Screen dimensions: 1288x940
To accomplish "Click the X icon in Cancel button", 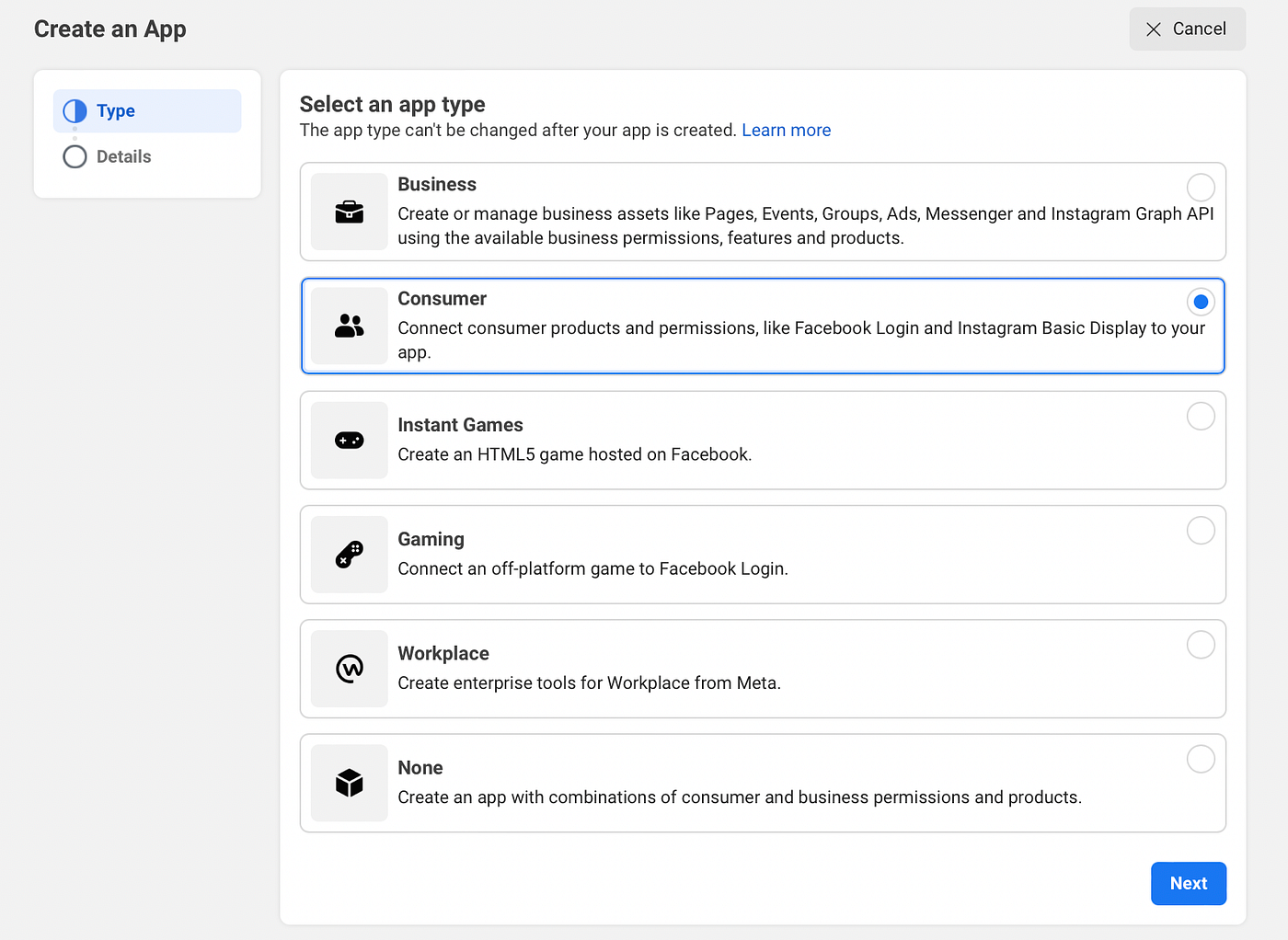I will 1154,29.
